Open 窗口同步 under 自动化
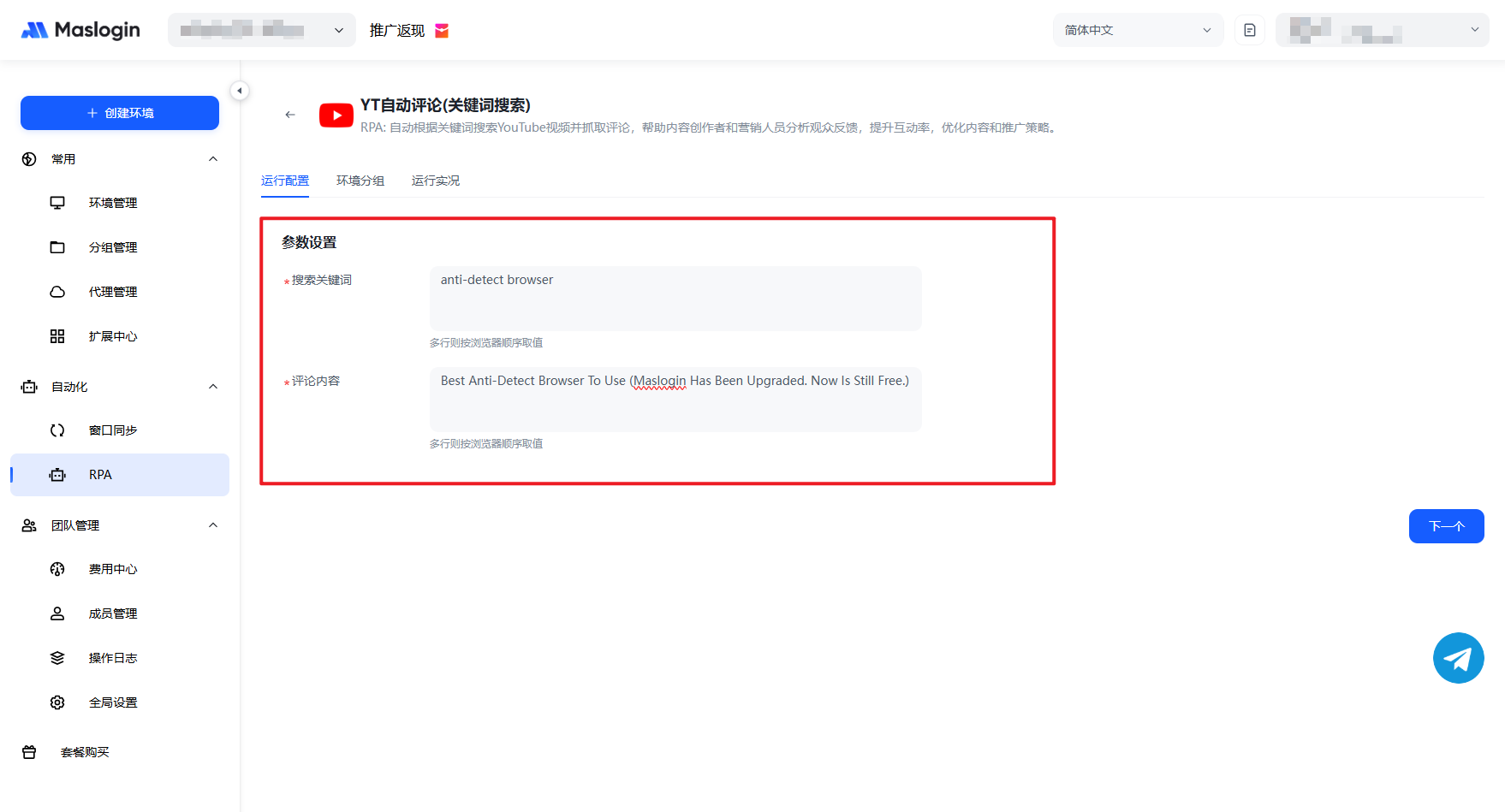The height and width of the screenshot is (812, 1505). 112,430
